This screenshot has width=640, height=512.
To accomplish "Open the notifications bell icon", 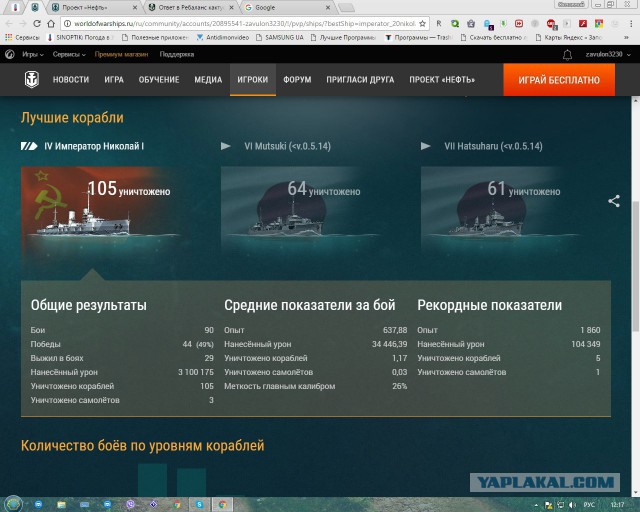I will (567, 54).
